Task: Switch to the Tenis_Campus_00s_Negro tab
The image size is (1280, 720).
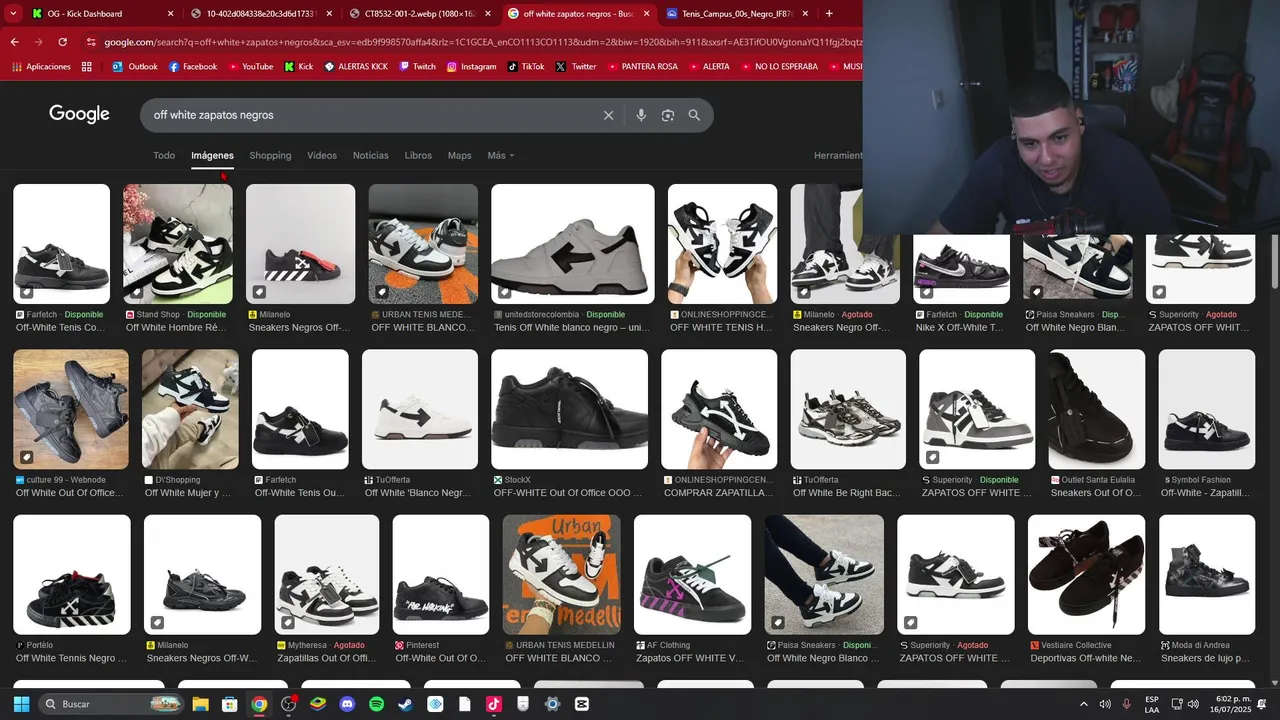Action: (x=735, y=13)
